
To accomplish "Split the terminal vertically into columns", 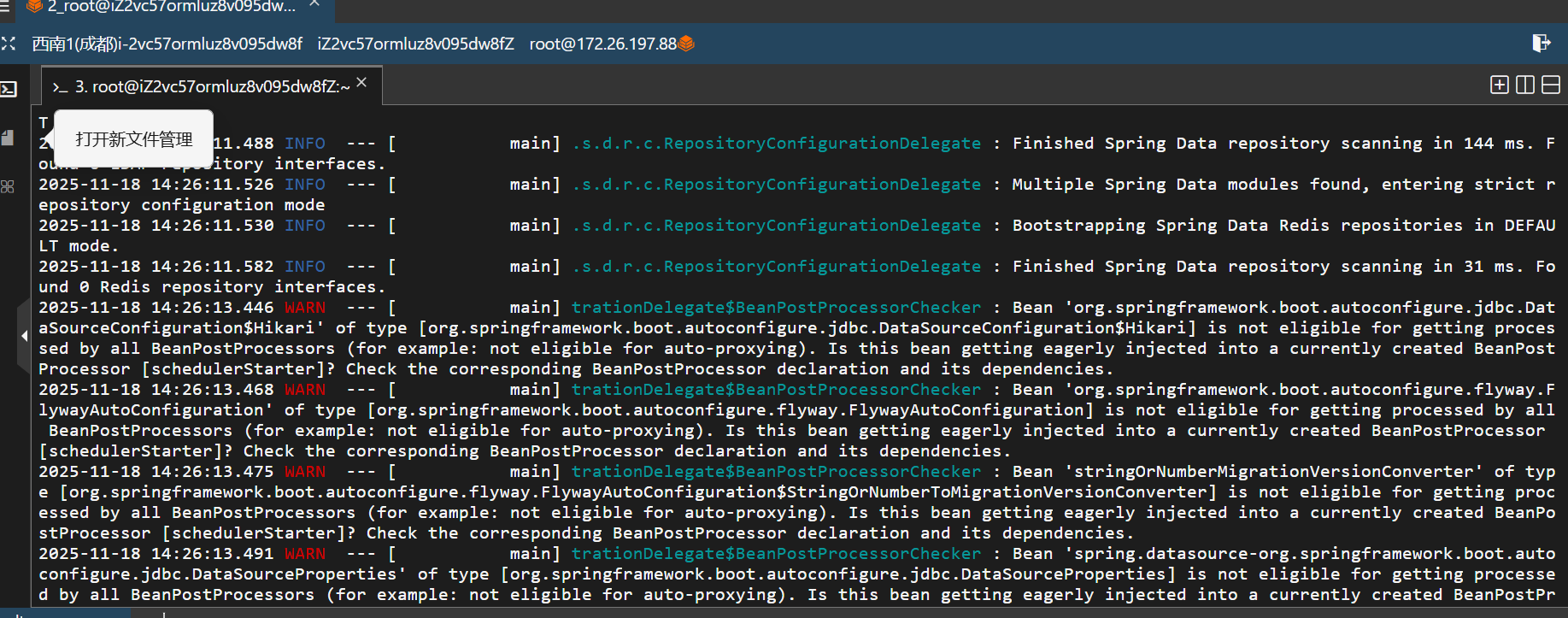I will tap(1524, 85).
